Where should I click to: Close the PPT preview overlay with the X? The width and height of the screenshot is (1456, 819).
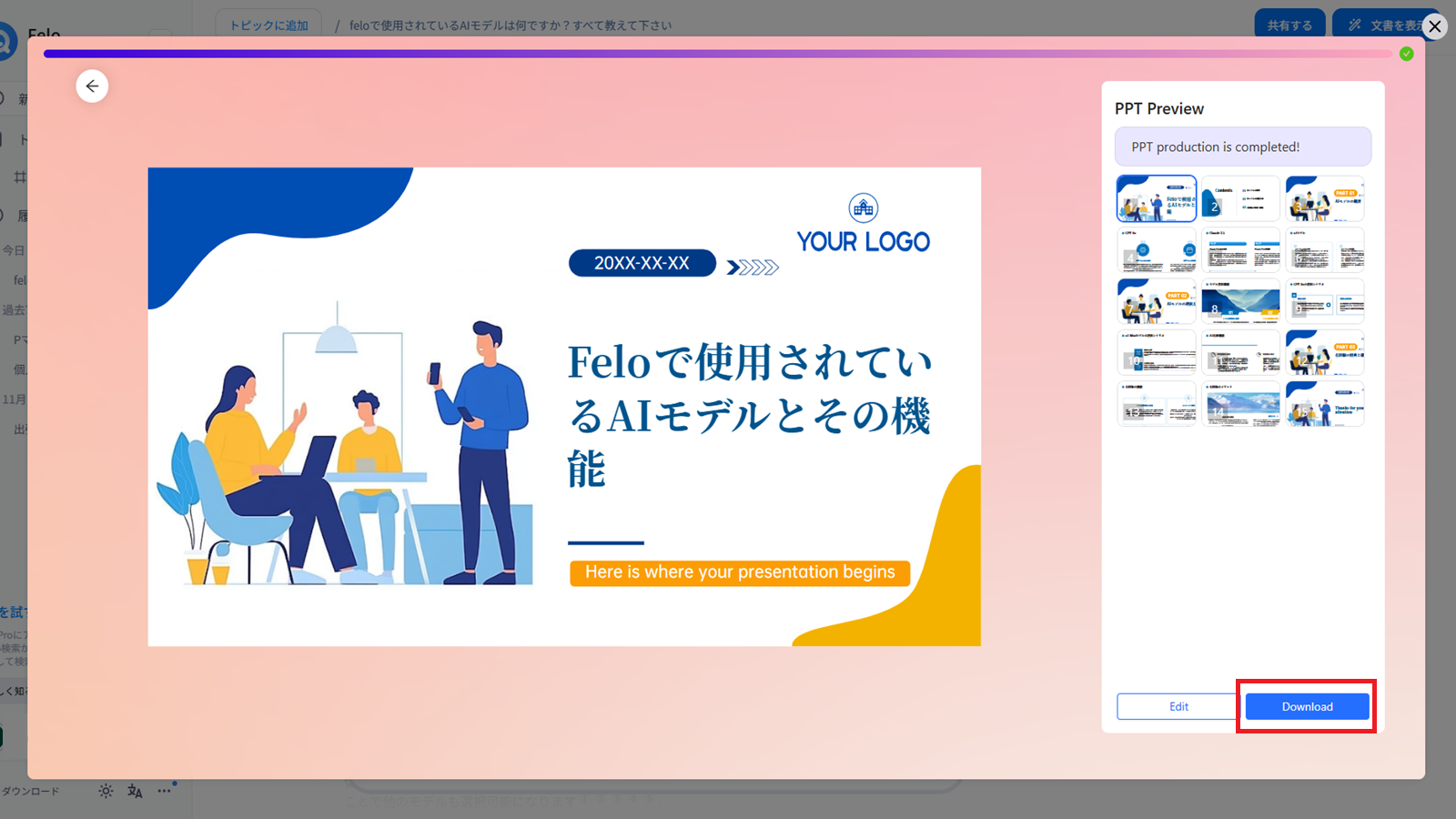point(1435,26)
